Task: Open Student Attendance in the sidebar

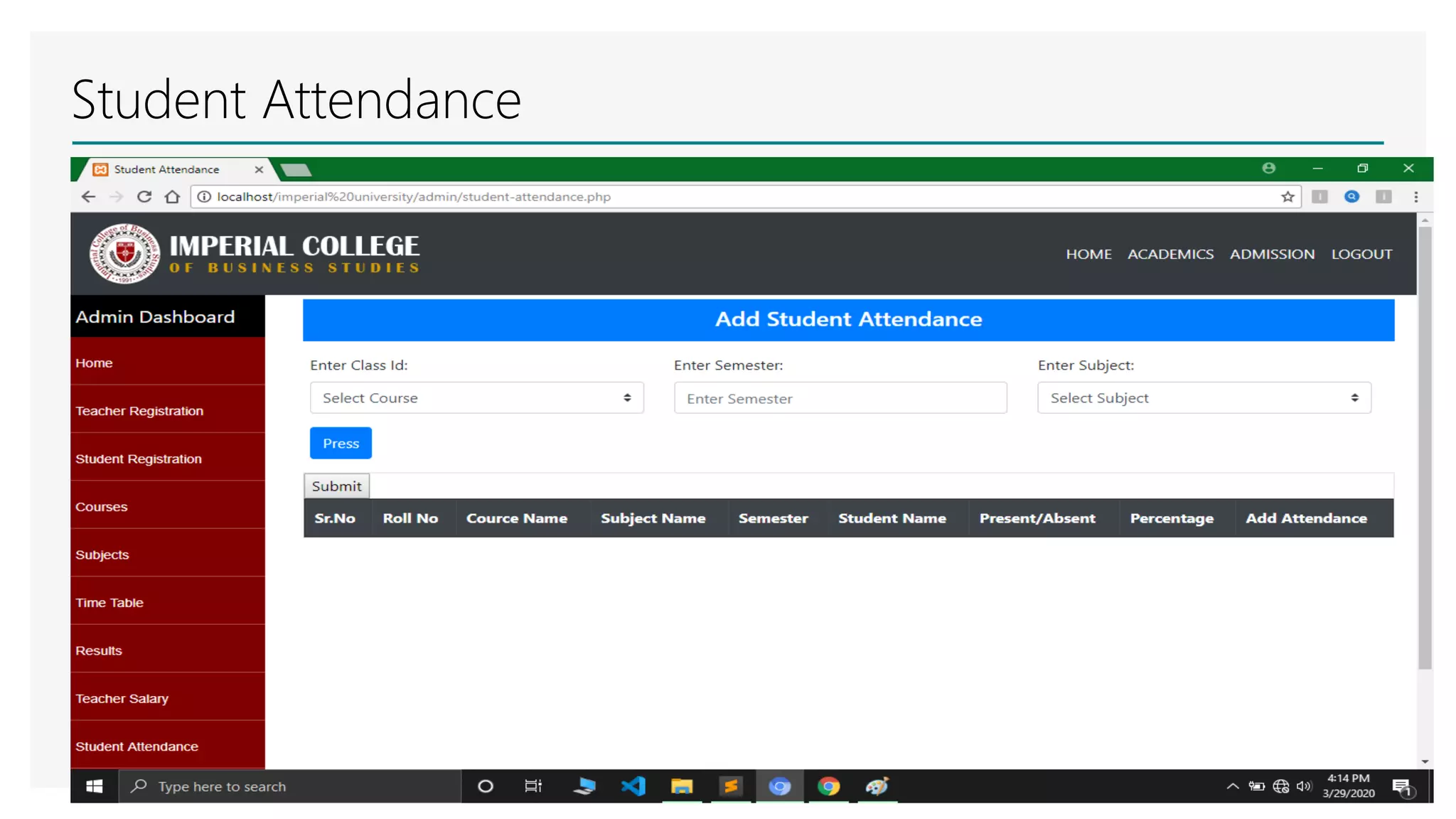Action: pyautogui.click(x=168, y=746)
